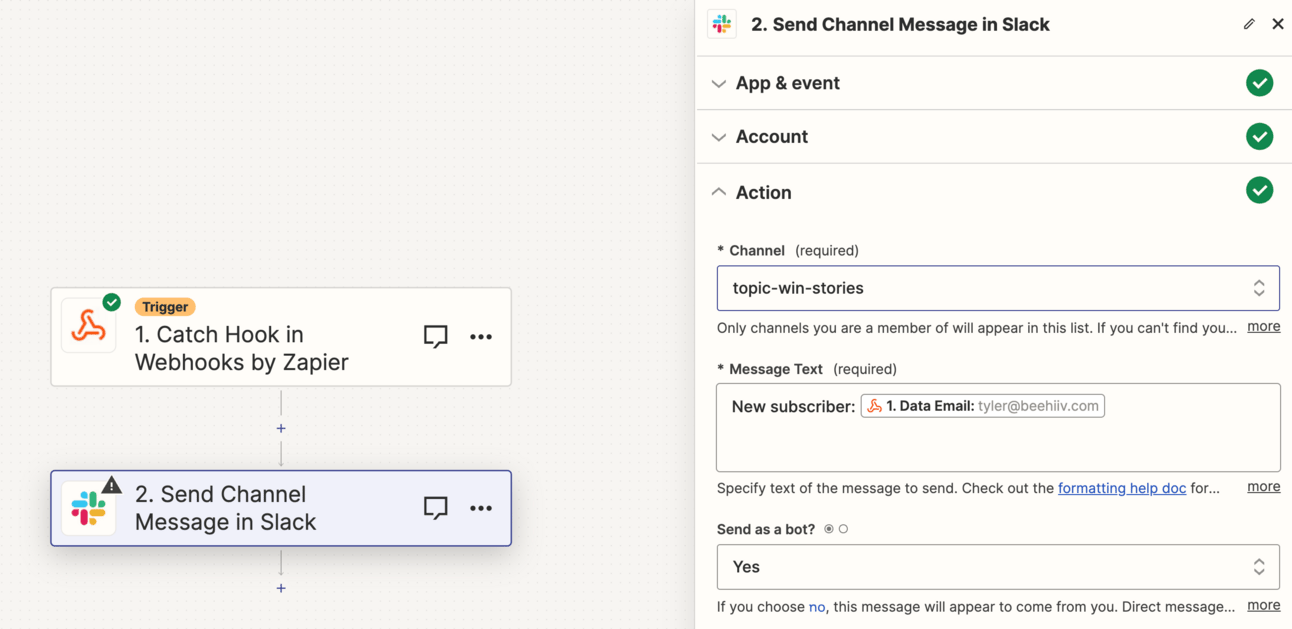Click the Webhooks icon on the trigger step
Viewport: 1292px width, 629px height.
coord(88,328)
